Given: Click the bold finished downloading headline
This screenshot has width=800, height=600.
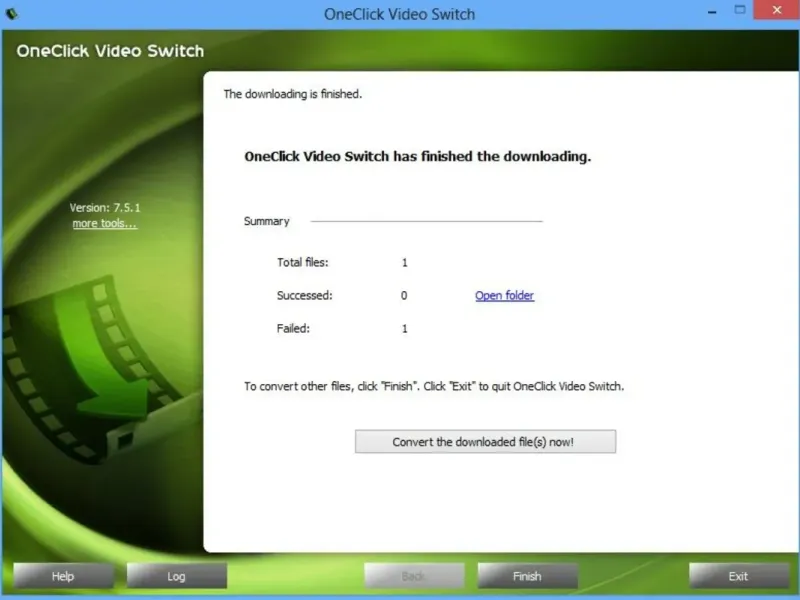Looking at the screenshot, I should point(417,156).
